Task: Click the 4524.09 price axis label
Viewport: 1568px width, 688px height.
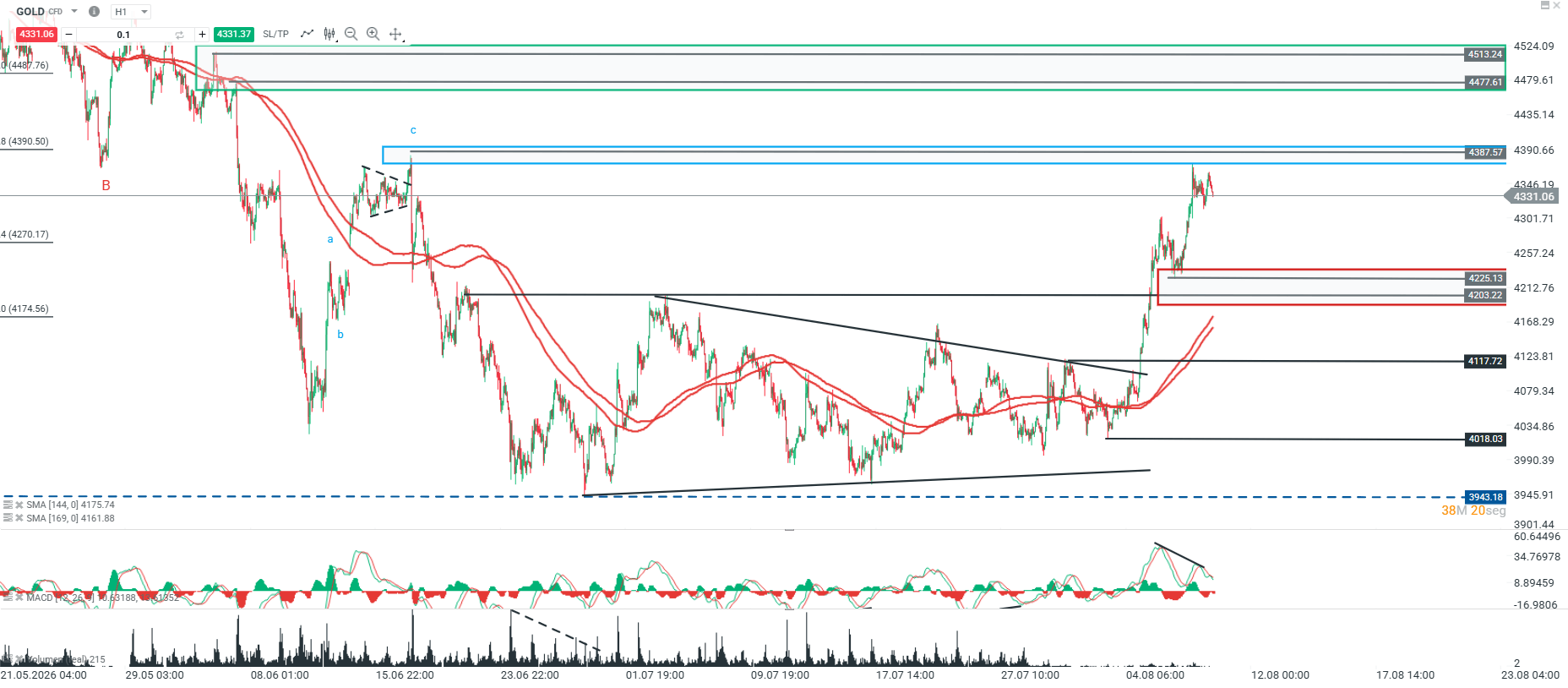Action: tap(1533, 46)
